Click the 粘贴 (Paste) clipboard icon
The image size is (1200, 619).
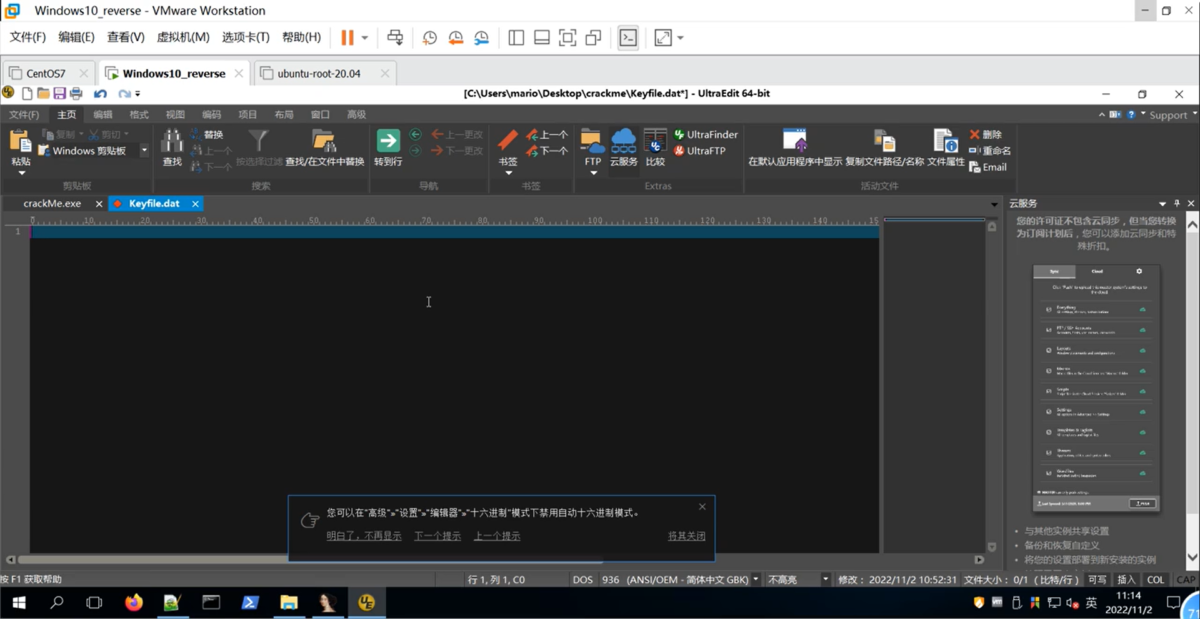[21, 142]
